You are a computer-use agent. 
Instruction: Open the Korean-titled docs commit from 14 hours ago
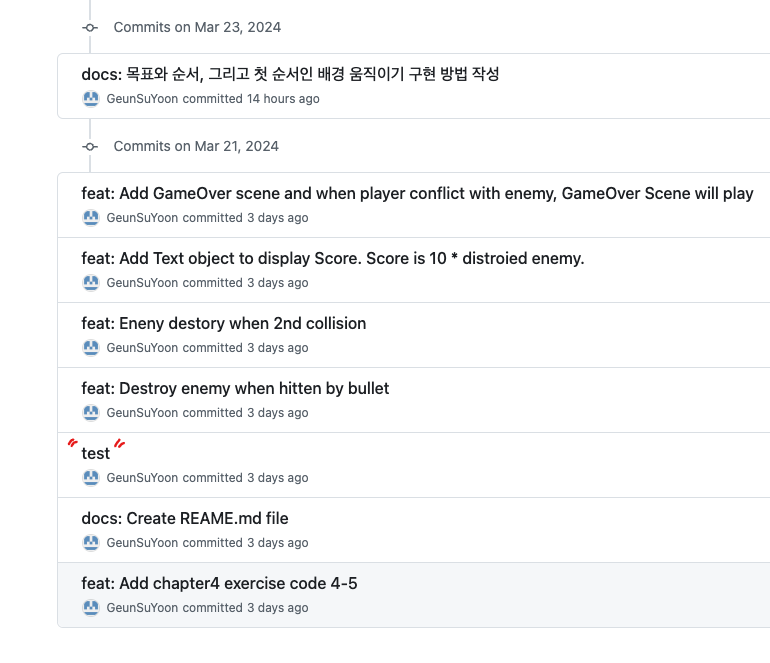click(x=290, y=74)
